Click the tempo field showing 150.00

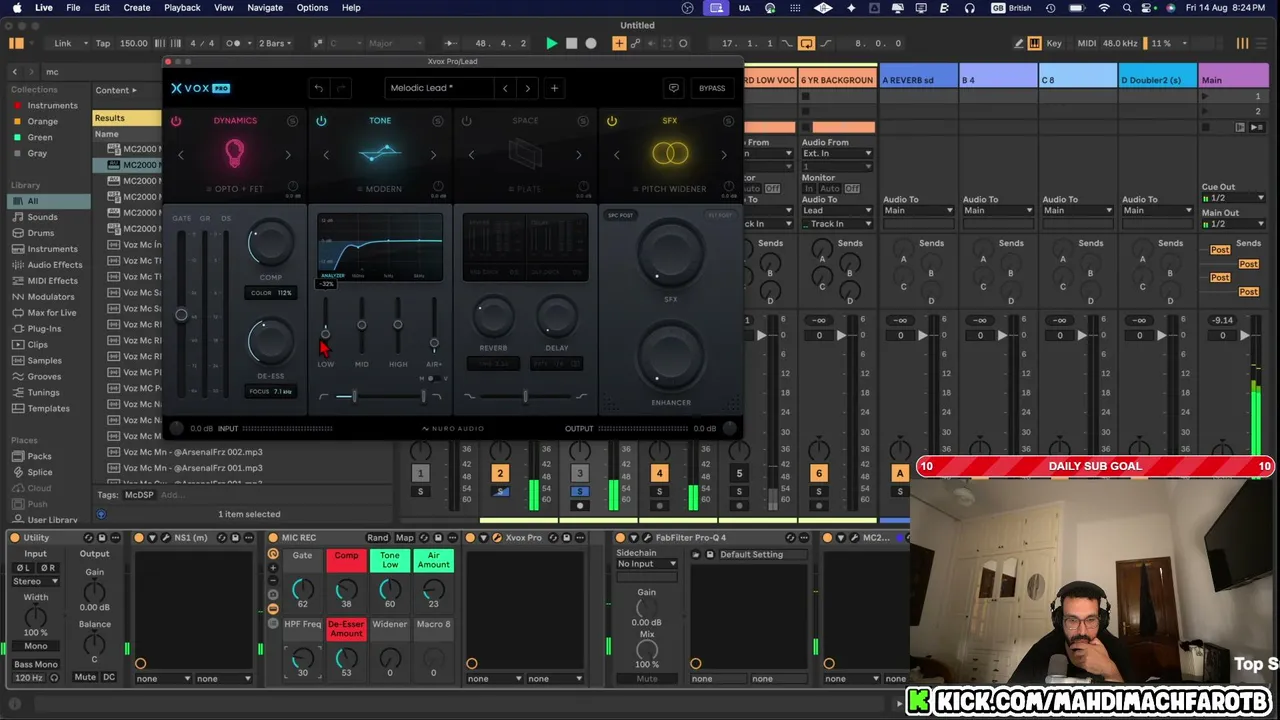click(134, 44)
